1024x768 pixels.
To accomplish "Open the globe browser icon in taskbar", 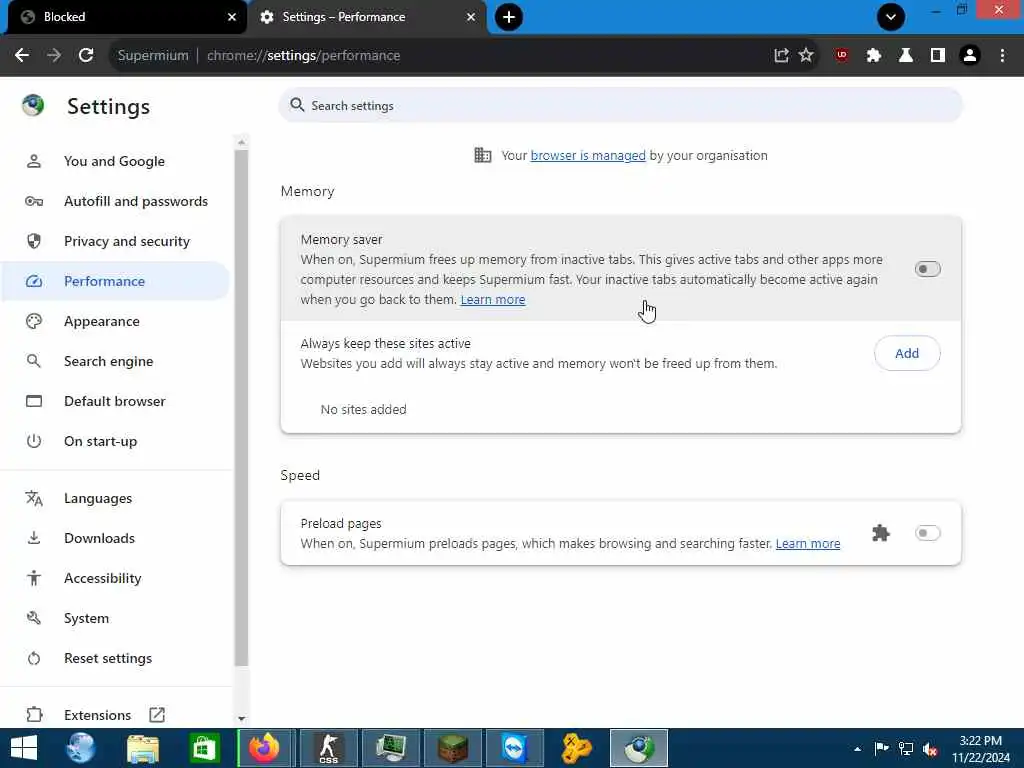I will [x=82, y=748].
